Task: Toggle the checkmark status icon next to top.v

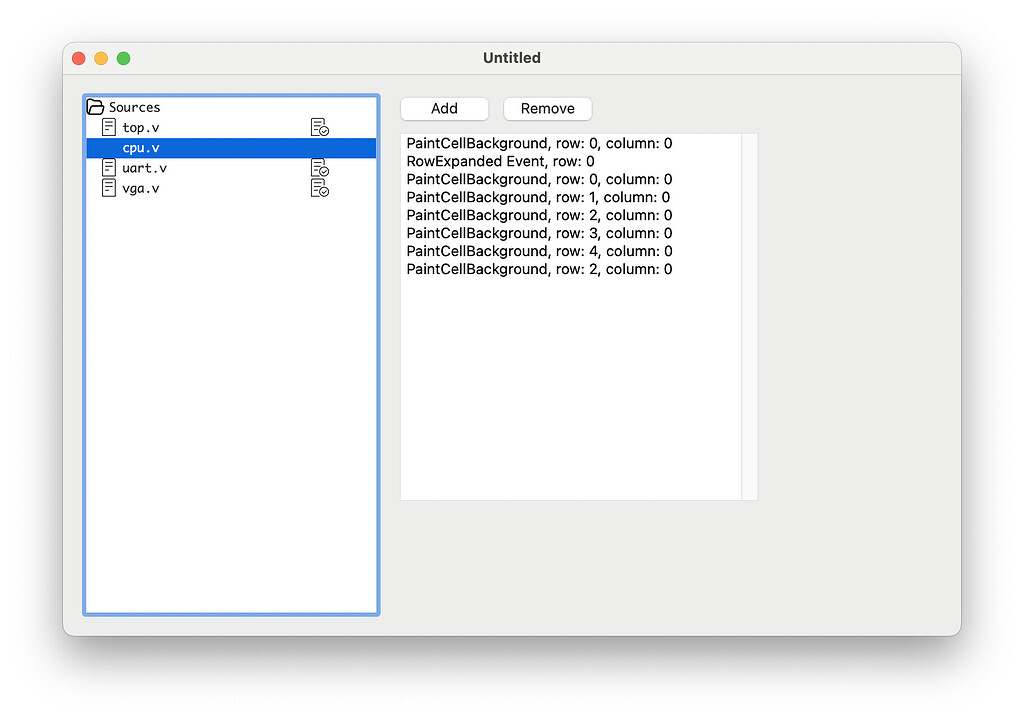Action: coord(319,127)
